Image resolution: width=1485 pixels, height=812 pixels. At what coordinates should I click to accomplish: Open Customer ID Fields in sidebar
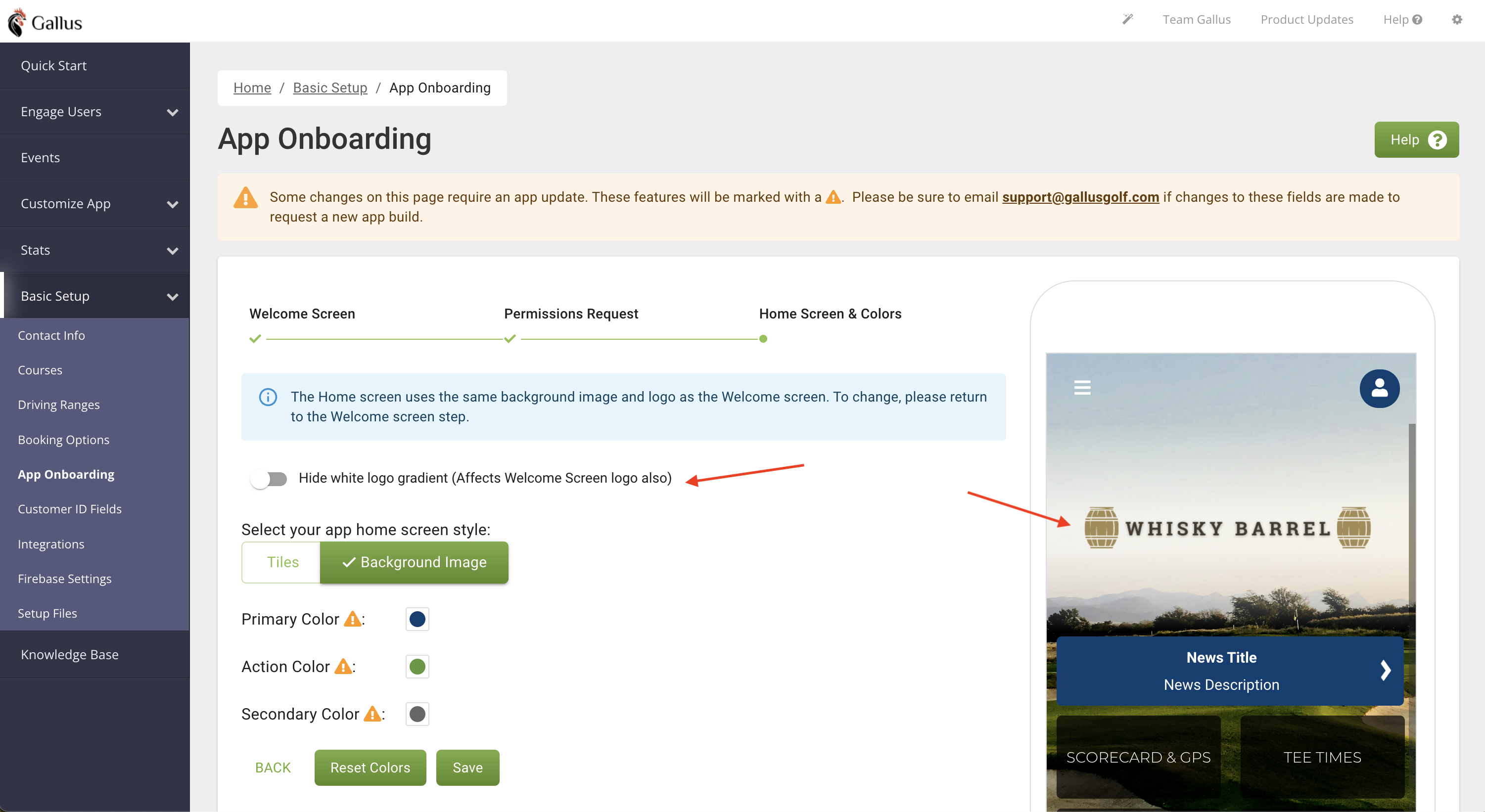coord(70,509)
